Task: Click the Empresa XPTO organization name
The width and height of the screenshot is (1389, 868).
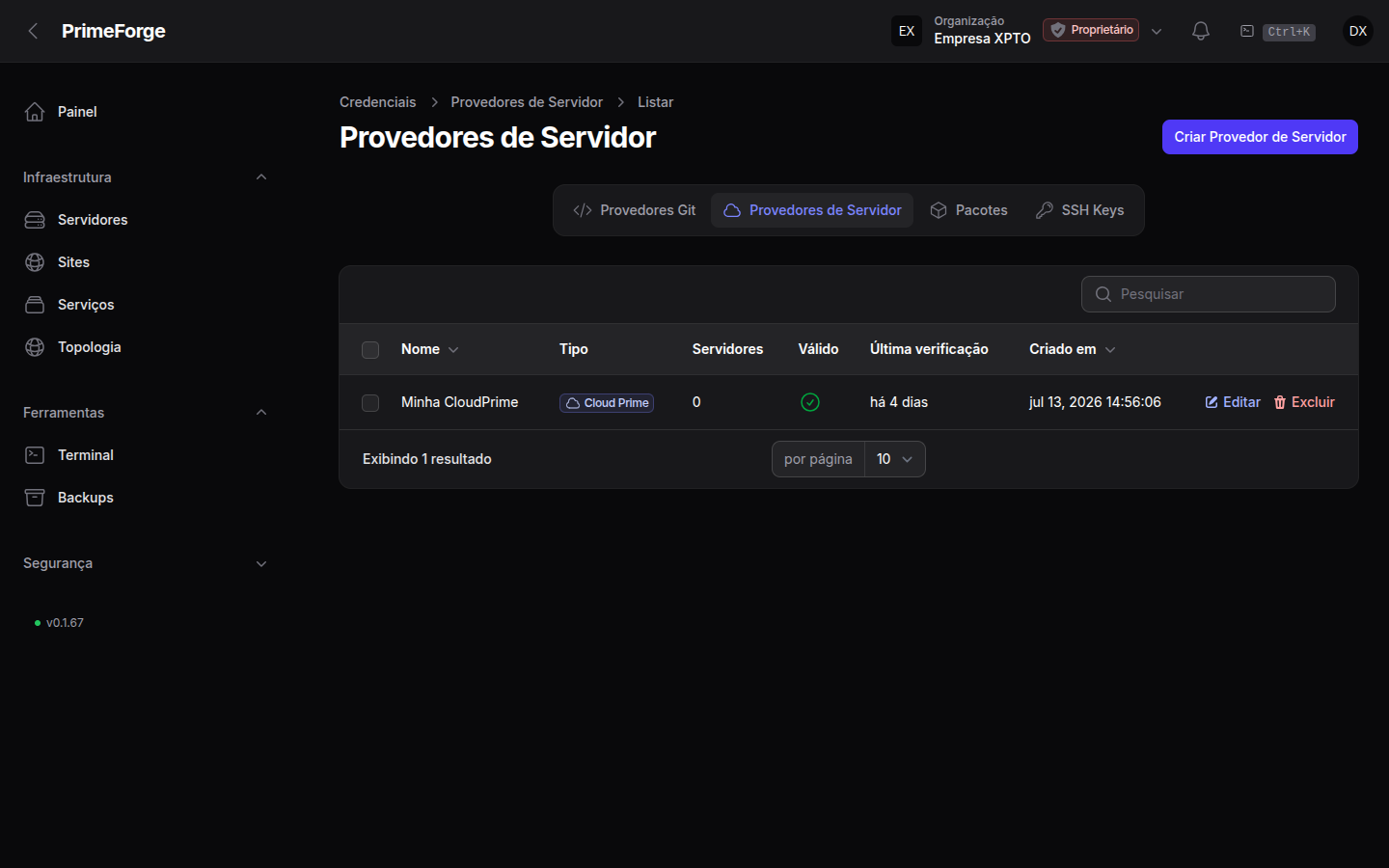Action: click(x=982, y=39)
